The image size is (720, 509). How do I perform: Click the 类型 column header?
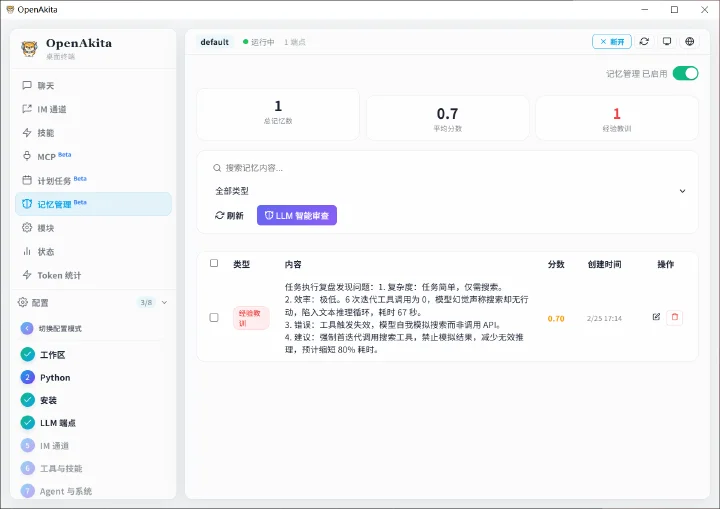point(242,264)
